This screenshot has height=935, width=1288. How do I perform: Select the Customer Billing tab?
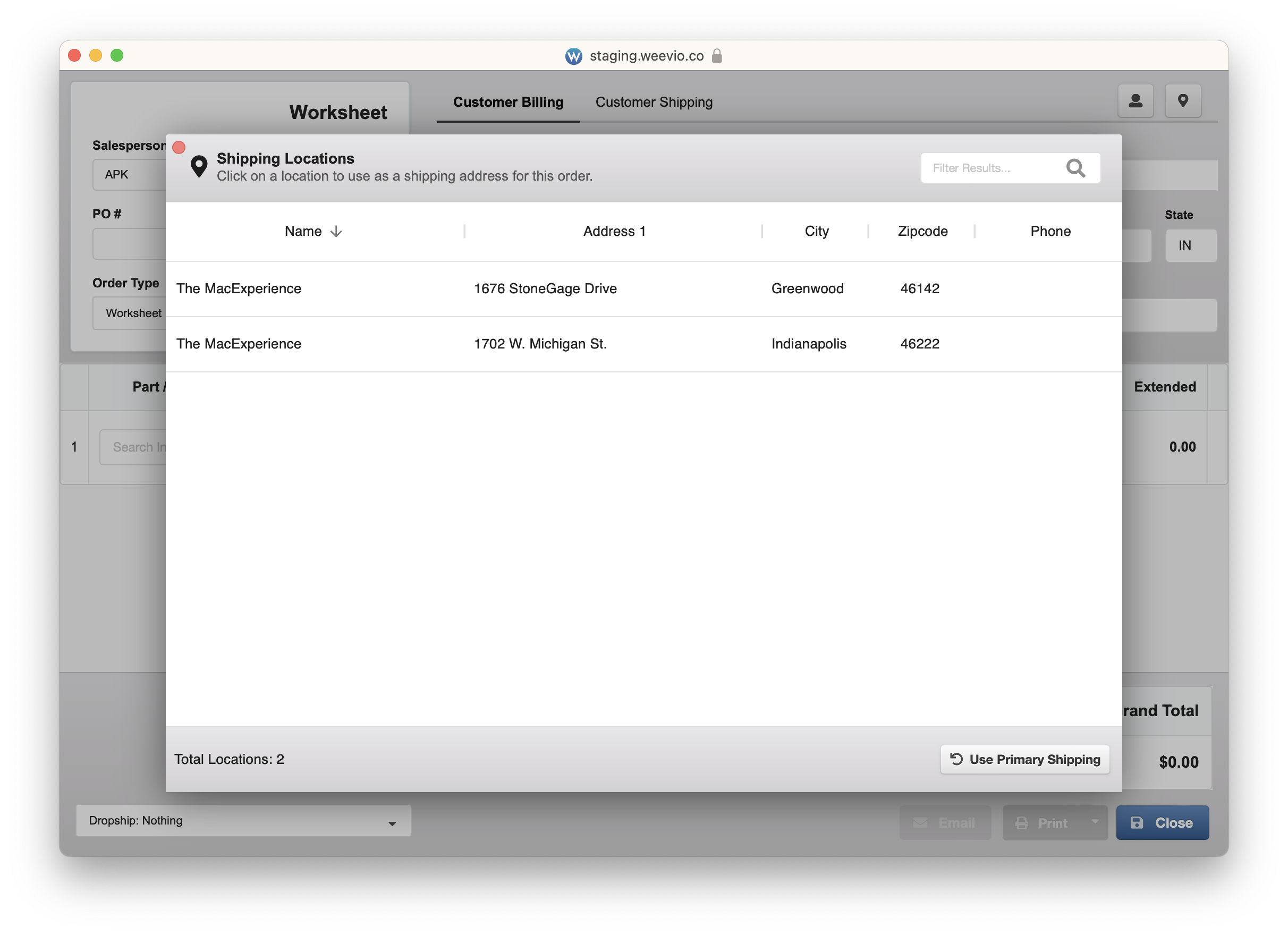tap(507, 102)
